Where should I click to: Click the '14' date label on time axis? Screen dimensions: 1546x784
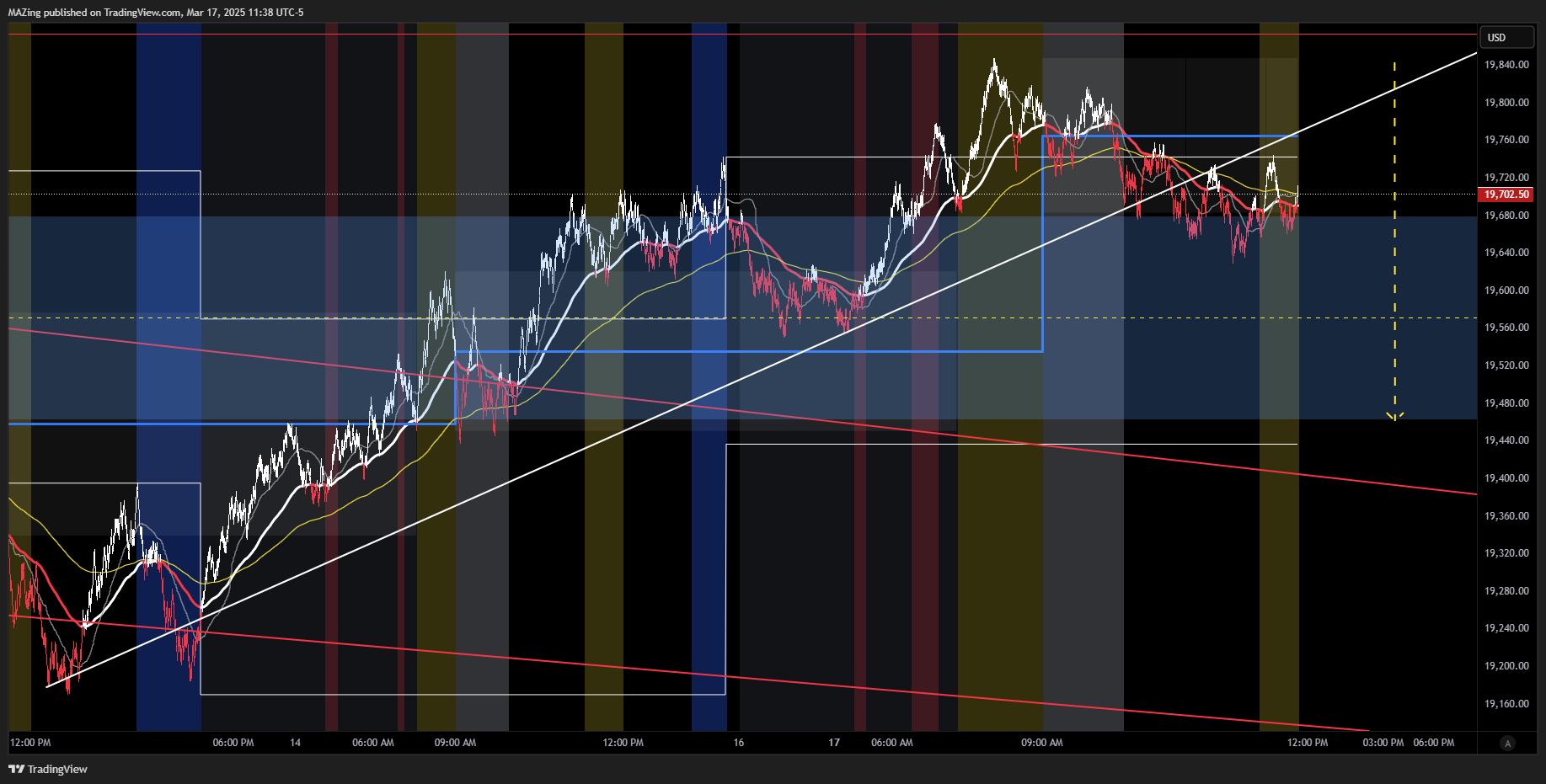tap(295, 743)
